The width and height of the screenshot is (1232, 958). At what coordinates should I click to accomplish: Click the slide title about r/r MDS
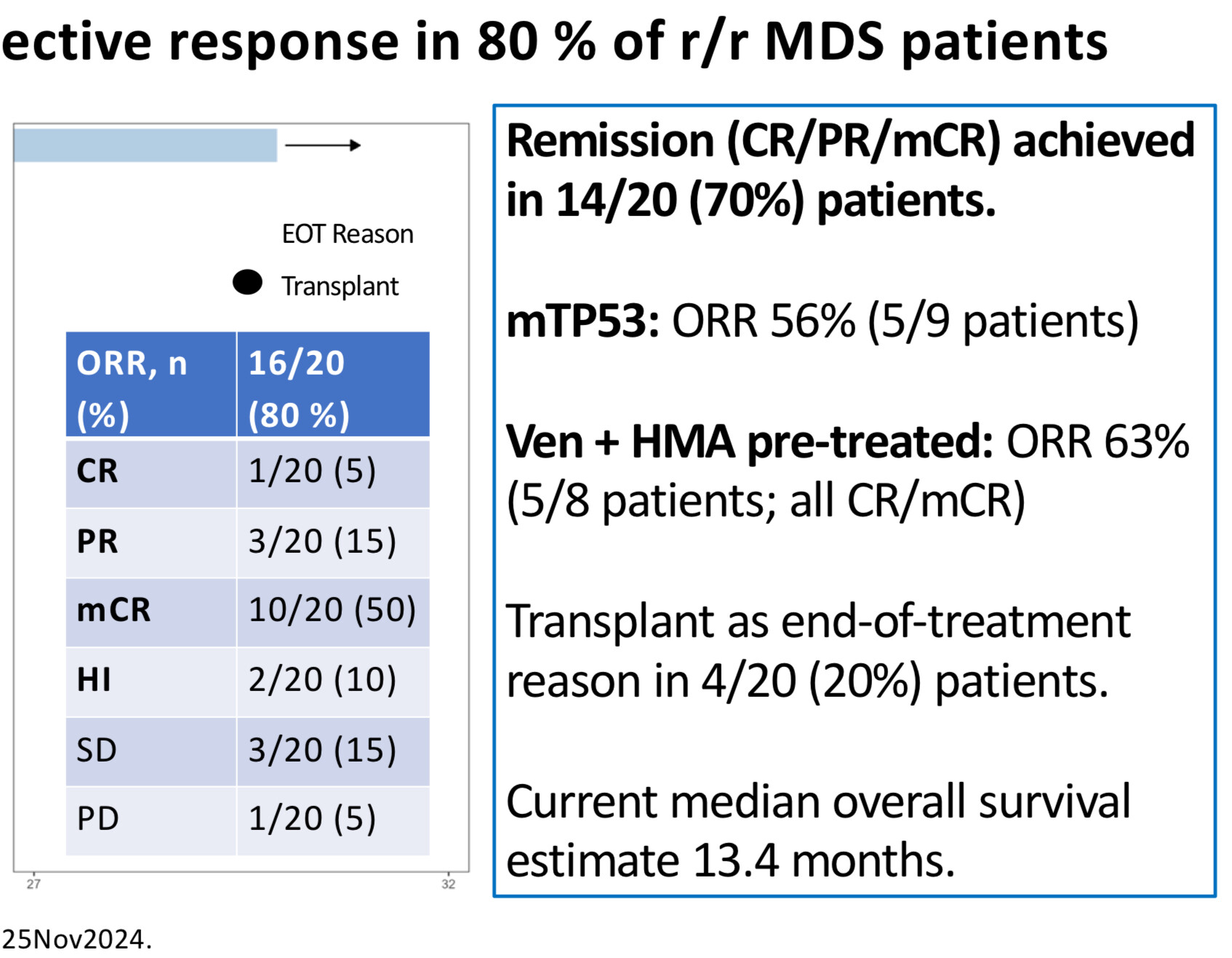coord(554,41)
